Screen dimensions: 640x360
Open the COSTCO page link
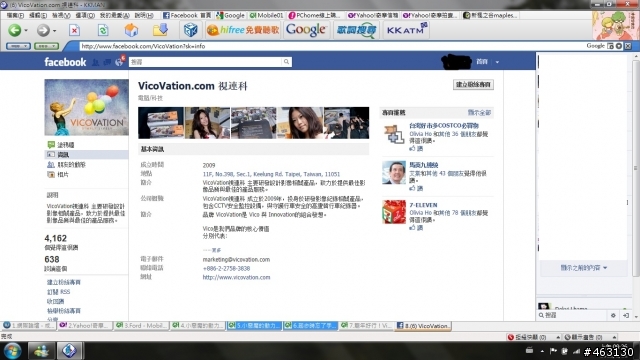point(444,126)
